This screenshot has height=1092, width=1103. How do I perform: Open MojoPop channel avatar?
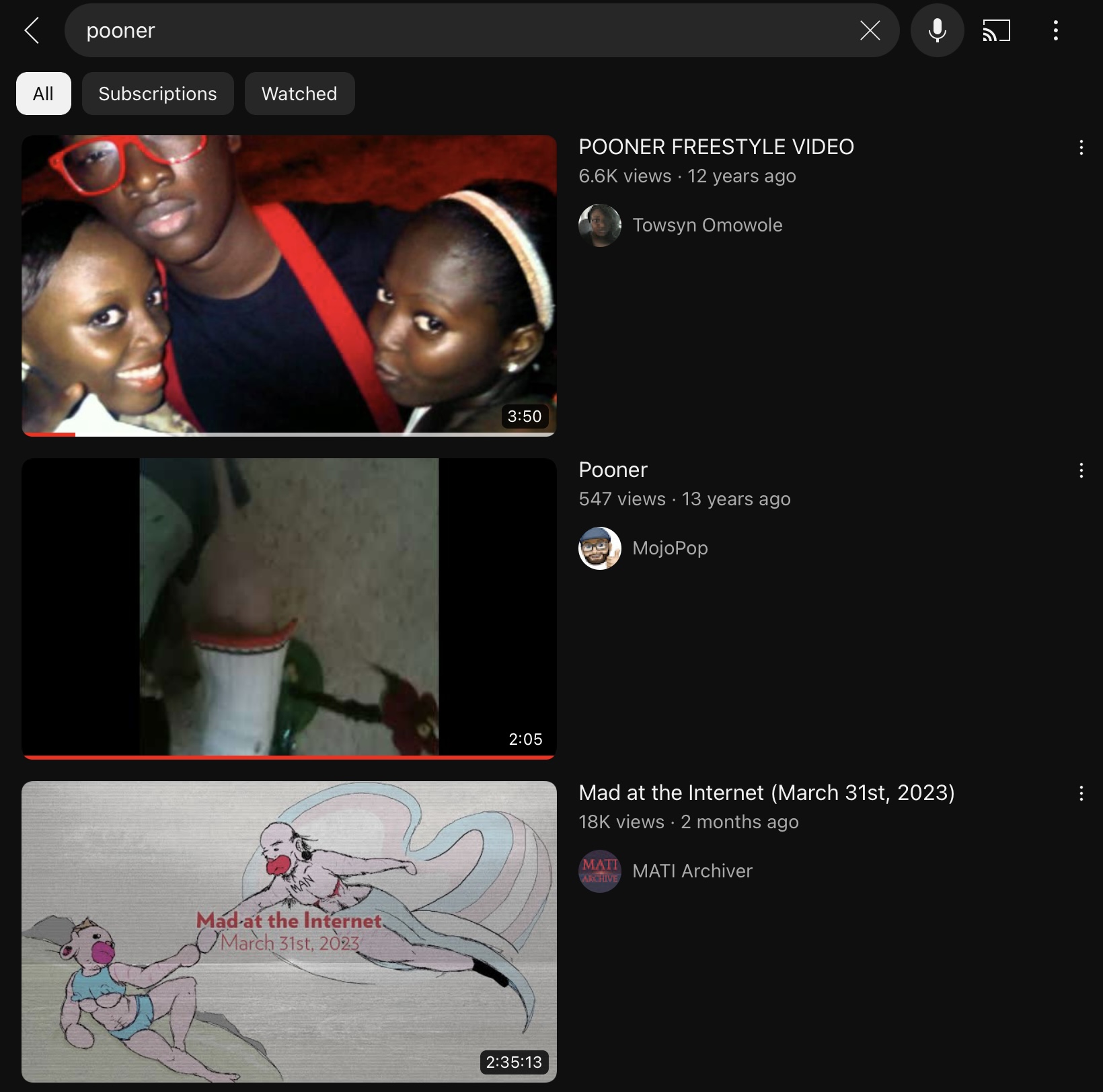(x=599, y=548)
